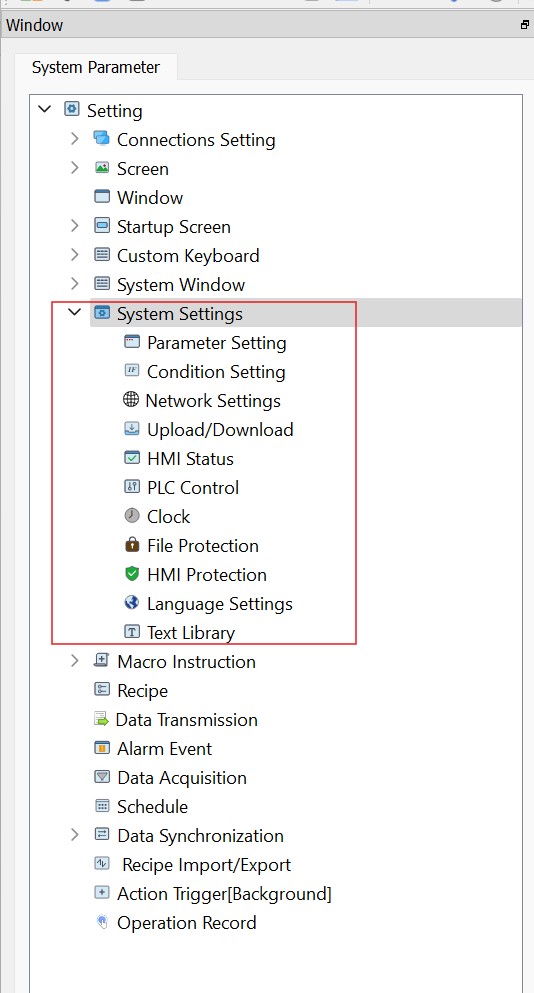The width and height of the screenshot is (534, 993).
Task: Click the HMI Protection green shield icon
Action: point(132,574)
